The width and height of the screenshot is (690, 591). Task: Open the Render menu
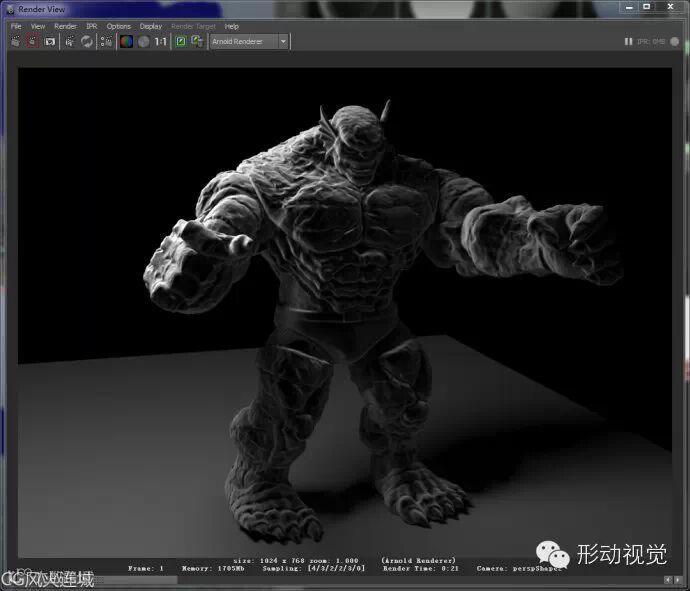(65, 26)
